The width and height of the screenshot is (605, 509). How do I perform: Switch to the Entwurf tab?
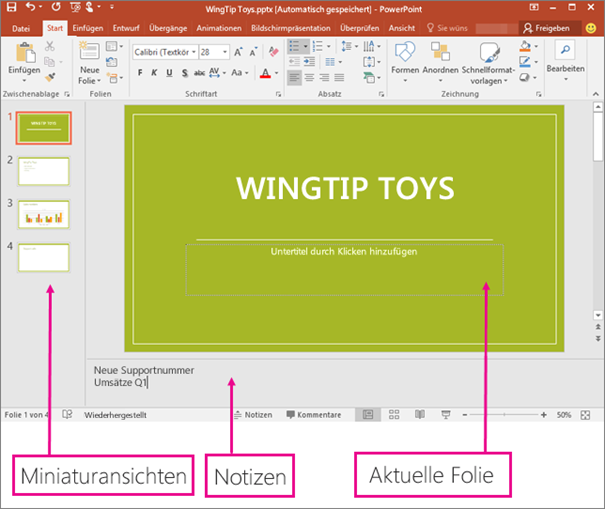tap(126, 29)
